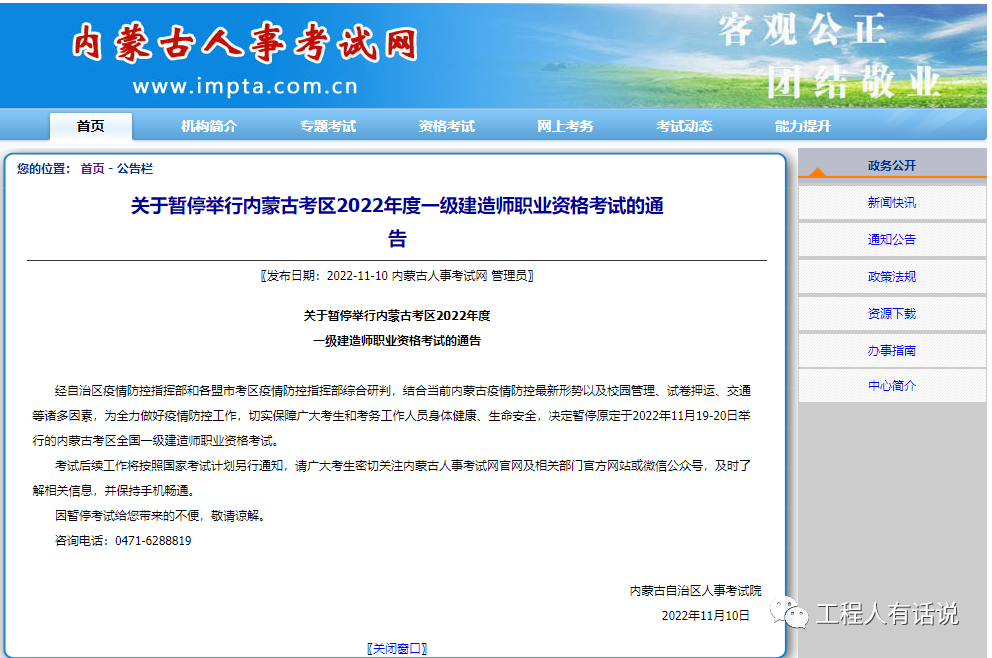Open the 中心简介 sidebar link

point(892,385)
